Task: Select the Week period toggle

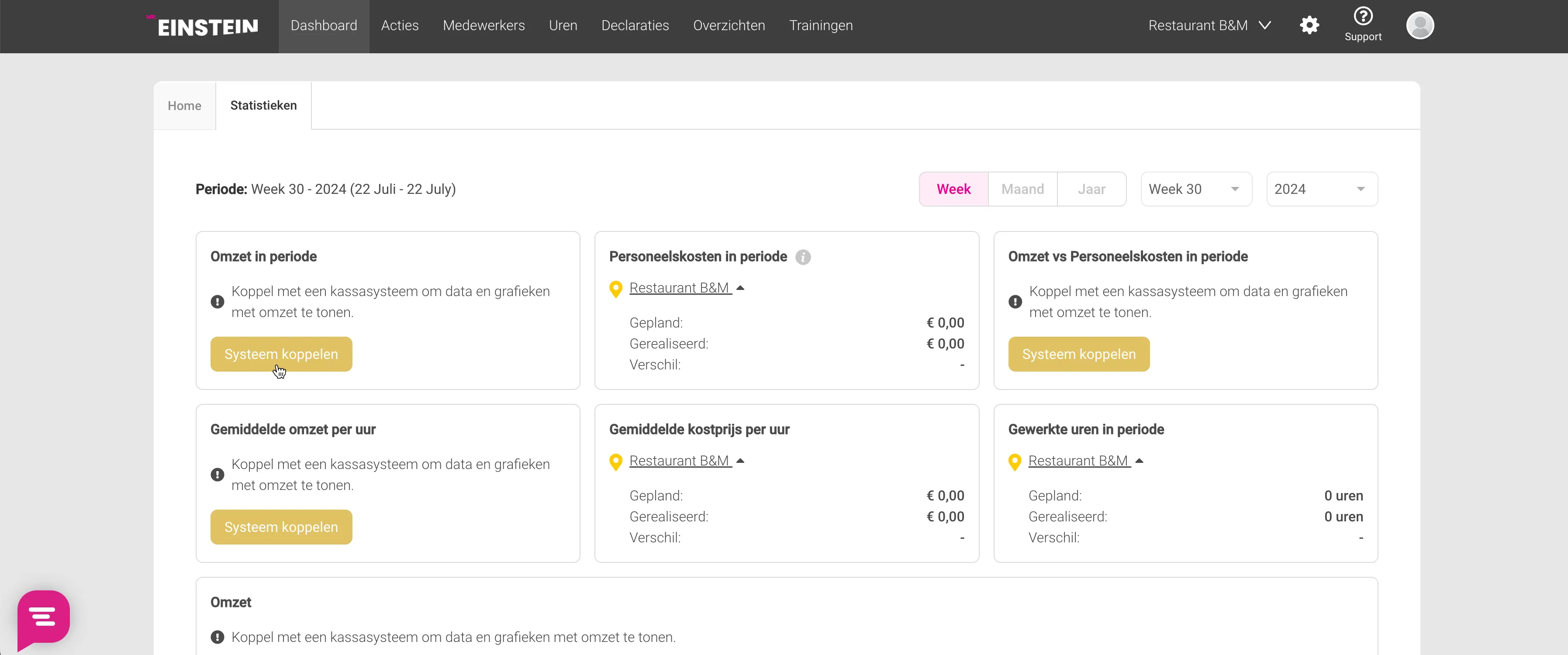Action: (953, 190)
